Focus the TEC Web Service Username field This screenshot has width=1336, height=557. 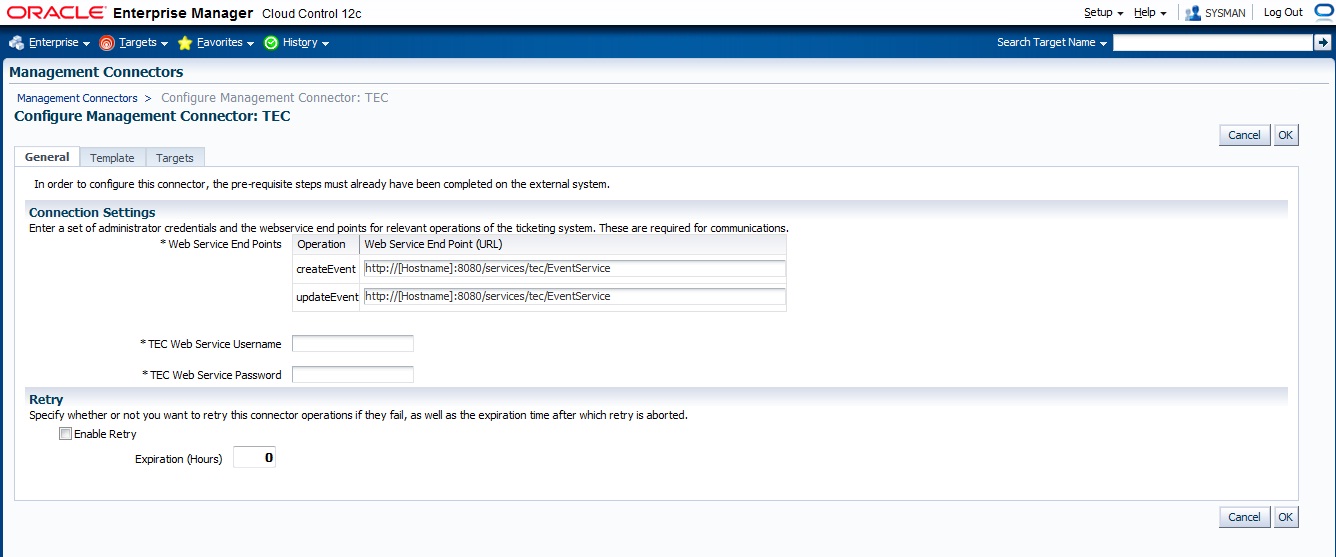click(x=352, y=344)
